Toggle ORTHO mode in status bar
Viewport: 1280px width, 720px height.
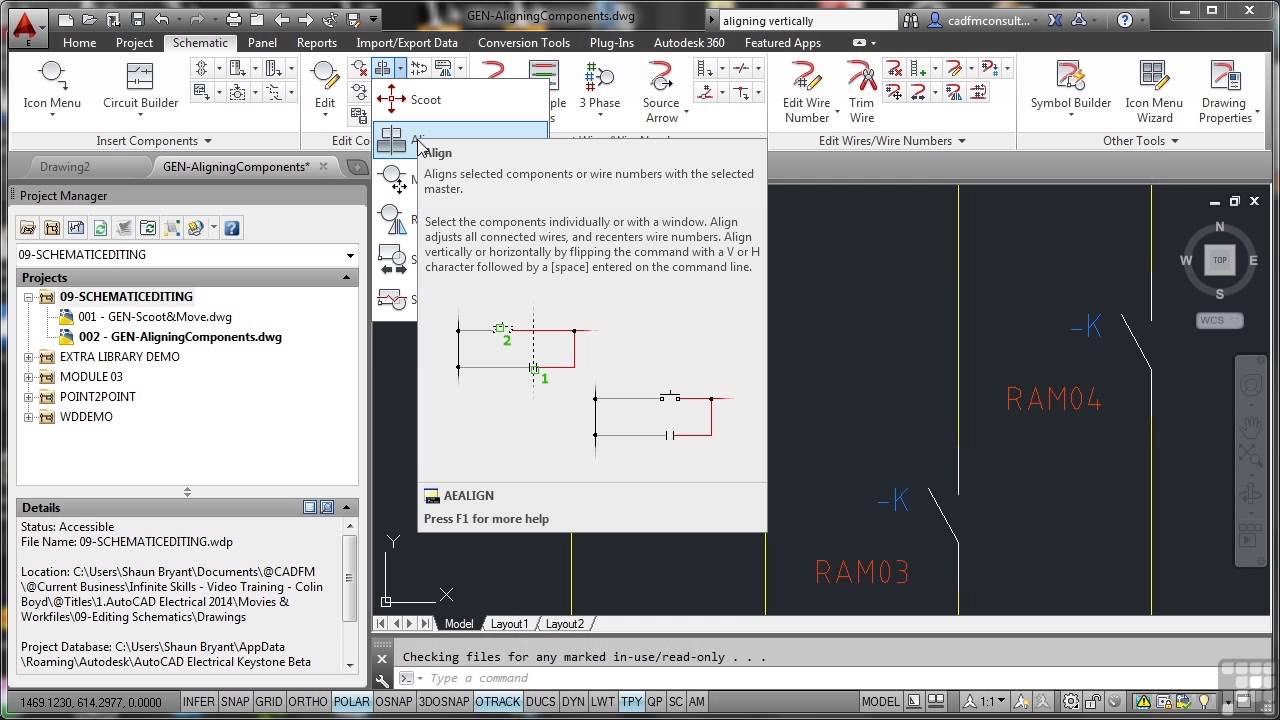point(308,702)
